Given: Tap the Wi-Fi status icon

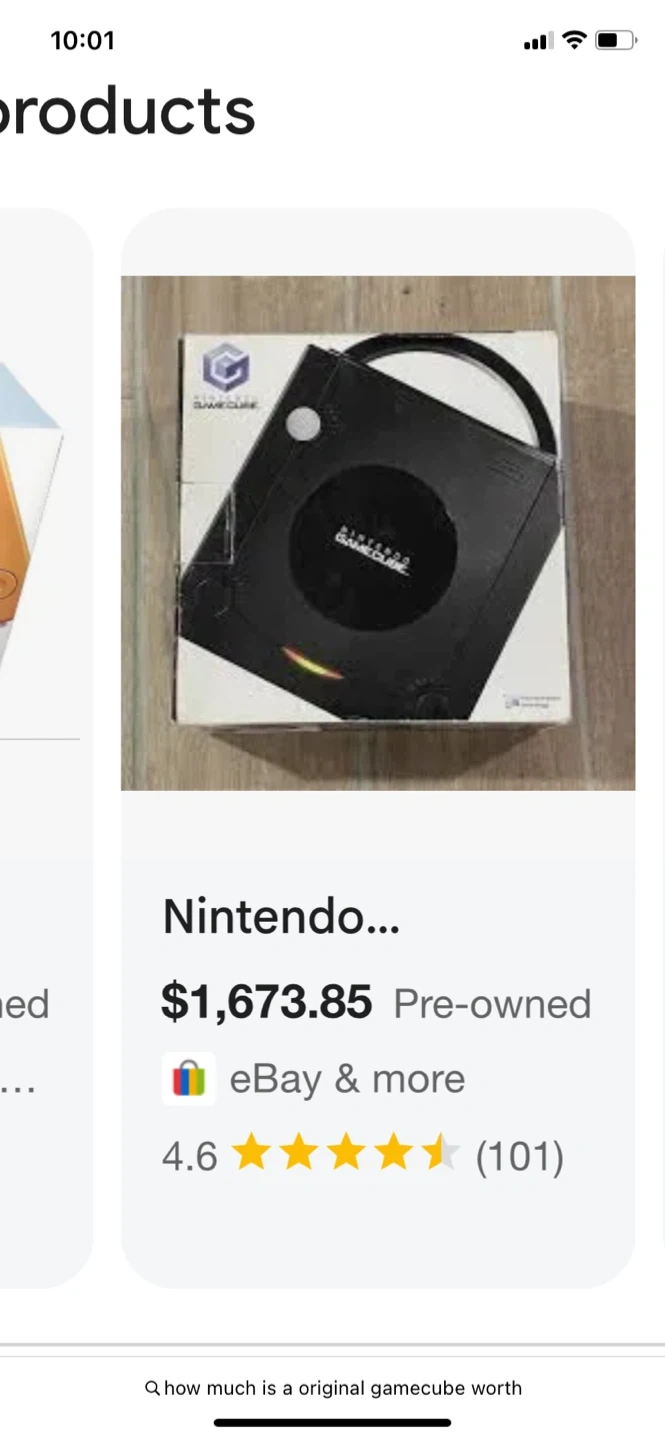Looking at the screenshot, I should click(574, 40).
